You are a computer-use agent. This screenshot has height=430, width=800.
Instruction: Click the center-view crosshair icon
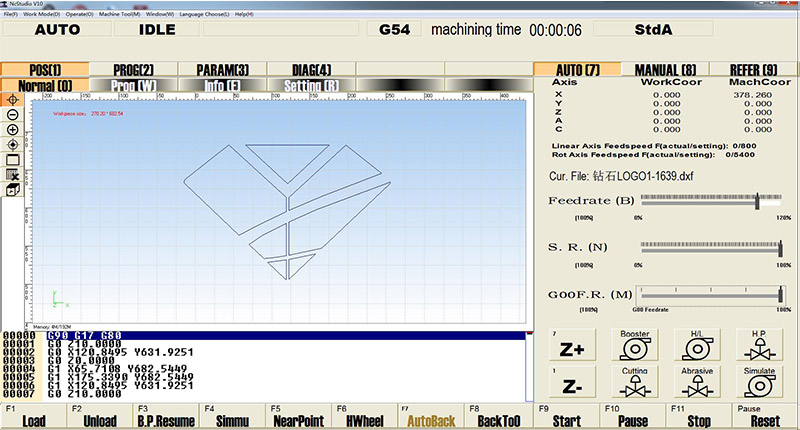coord(13,100)
